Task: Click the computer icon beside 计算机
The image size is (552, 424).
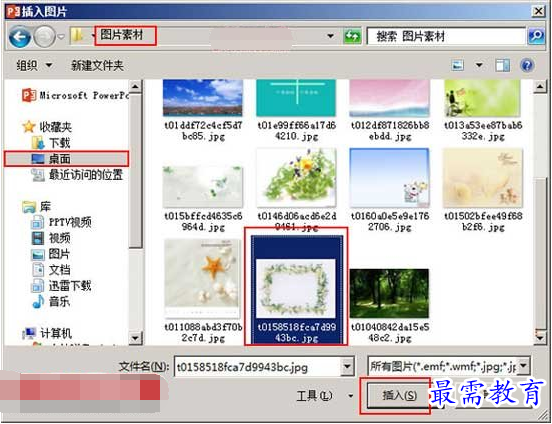Action: click(30, 333)
